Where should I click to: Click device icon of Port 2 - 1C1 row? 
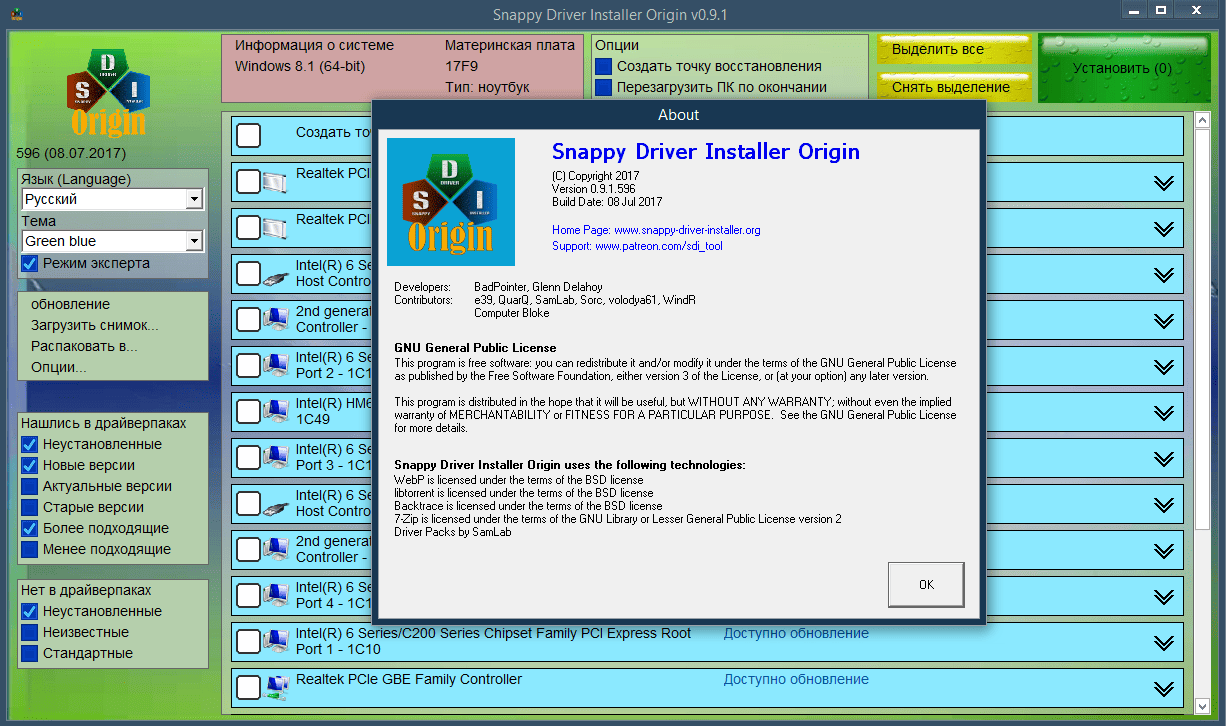274,366
